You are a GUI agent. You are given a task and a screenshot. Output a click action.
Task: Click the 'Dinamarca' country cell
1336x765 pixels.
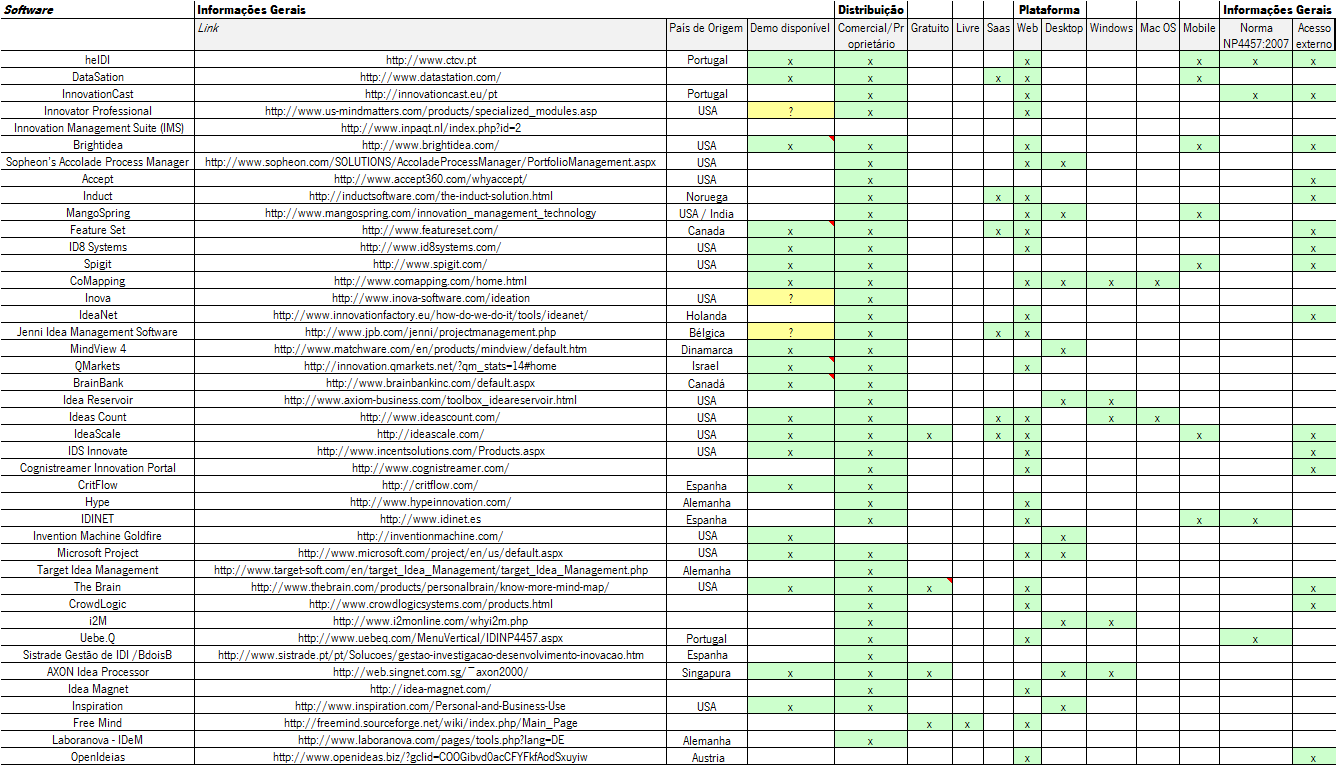(707, 349)
